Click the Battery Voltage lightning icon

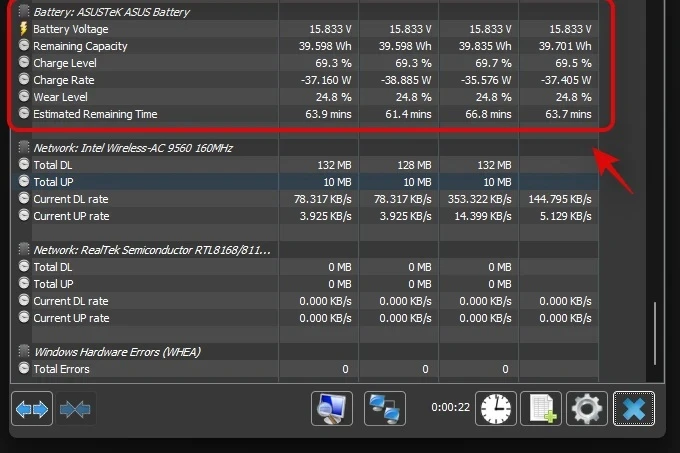point(24,30)
